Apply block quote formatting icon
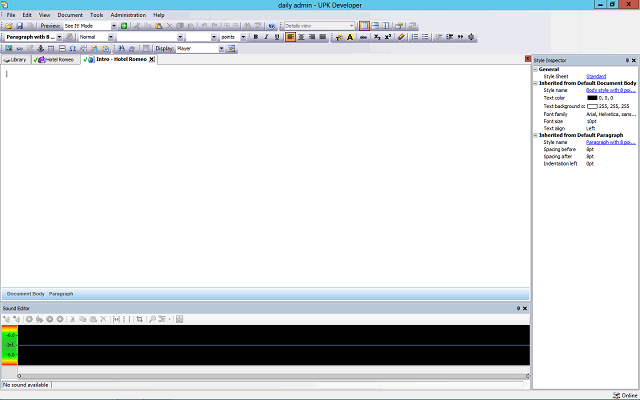 pos(460,37)
